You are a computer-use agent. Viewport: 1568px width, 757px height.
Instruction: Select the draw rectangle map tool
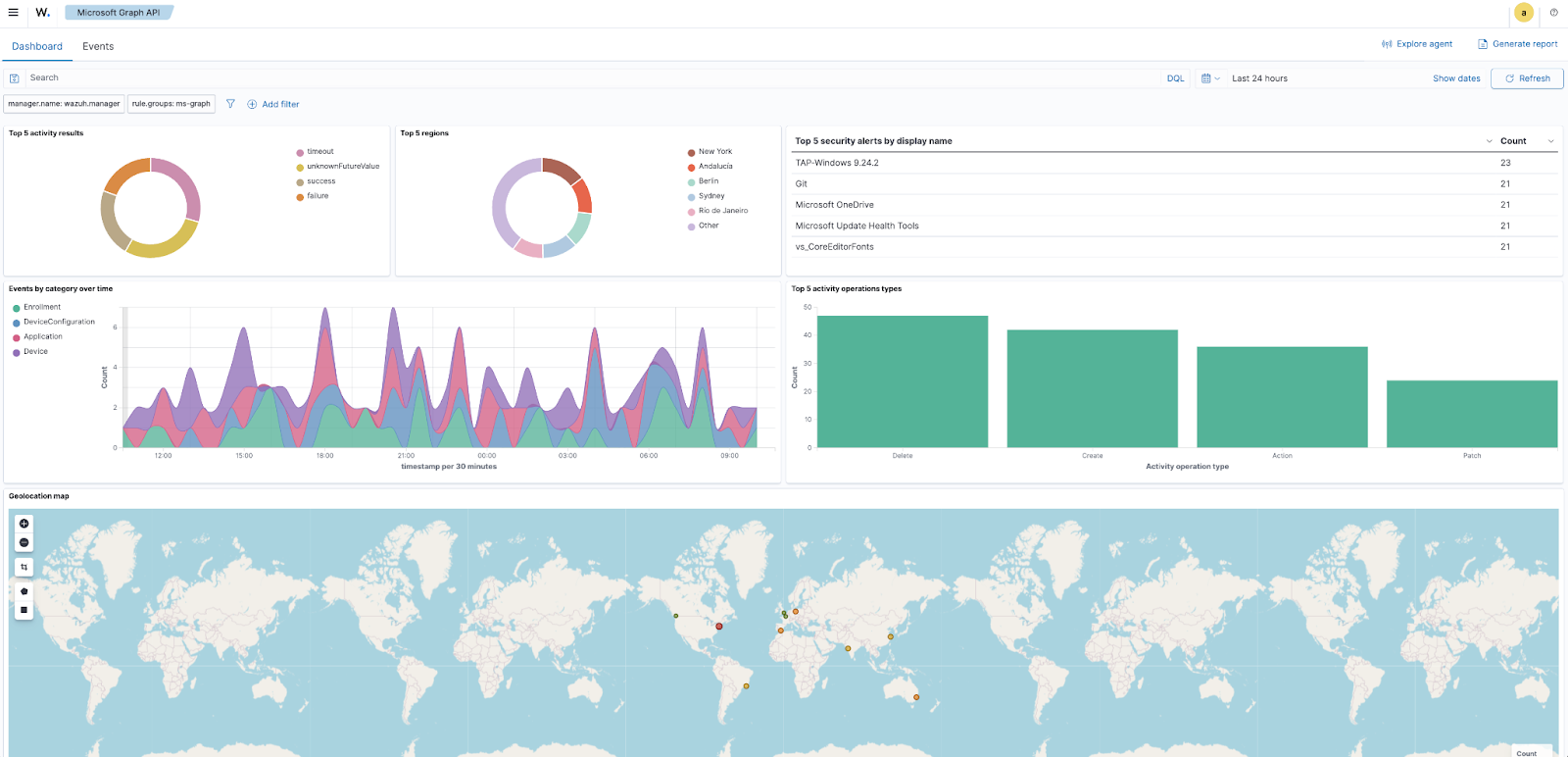24,610
